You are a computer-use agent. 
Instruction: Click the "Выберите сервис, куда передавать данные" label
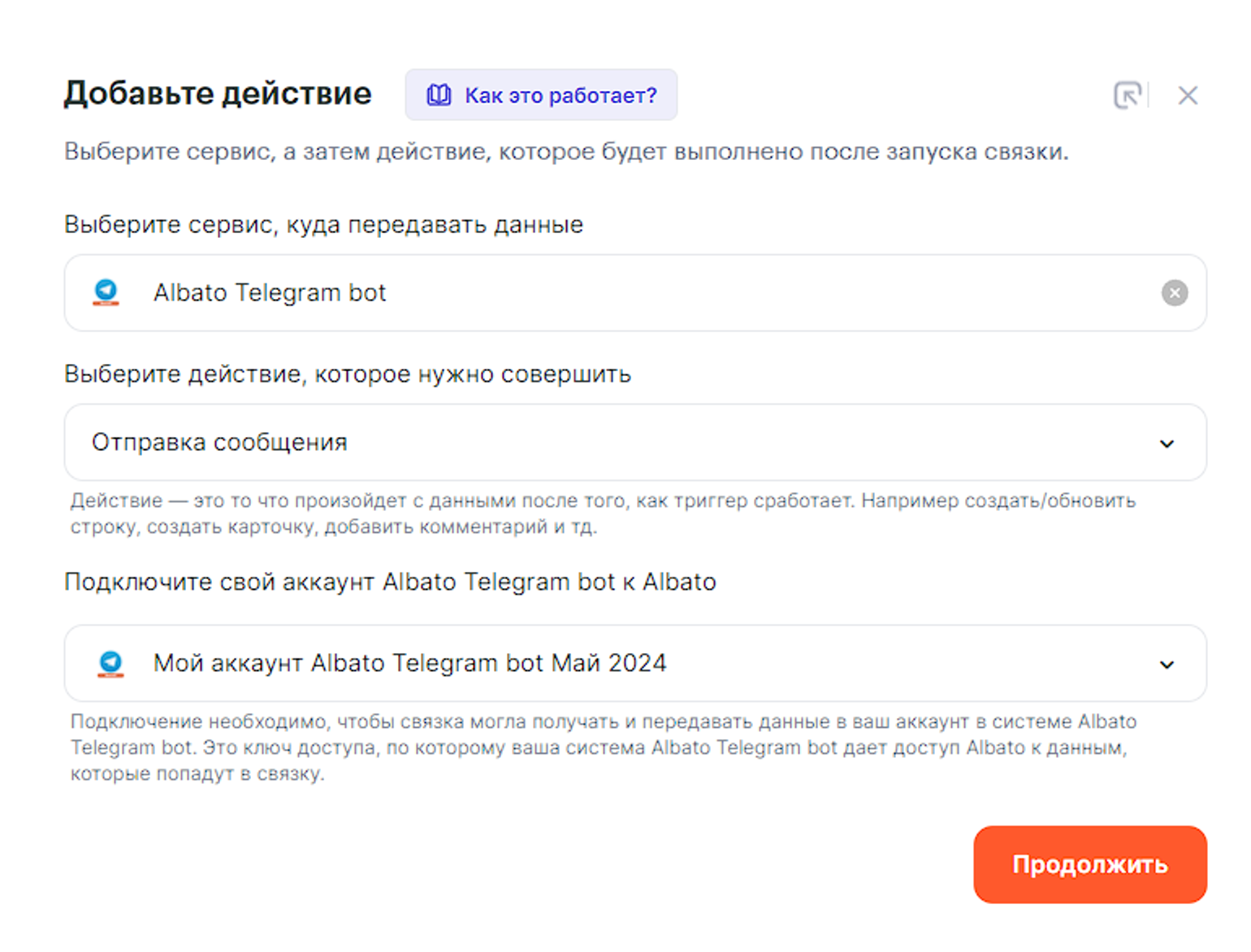tap(323, 224)
